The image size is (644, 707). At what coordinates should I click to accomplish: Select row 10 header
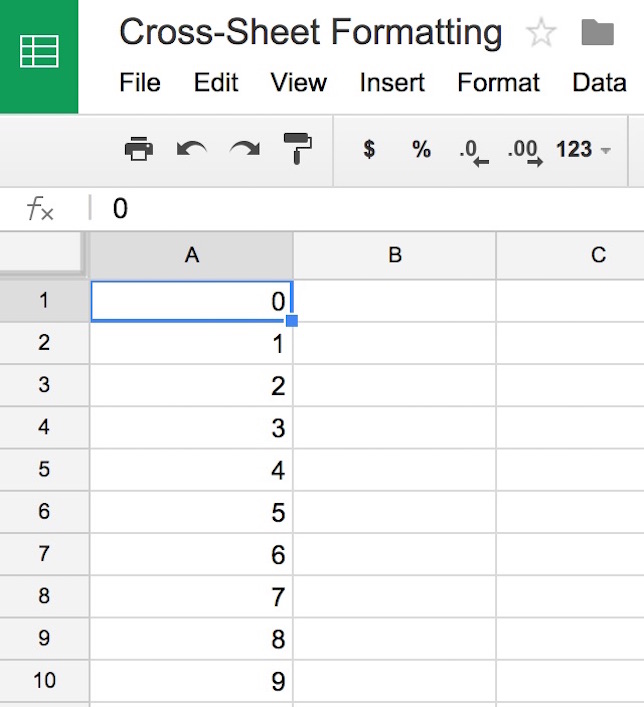click(x=44, y=680)
